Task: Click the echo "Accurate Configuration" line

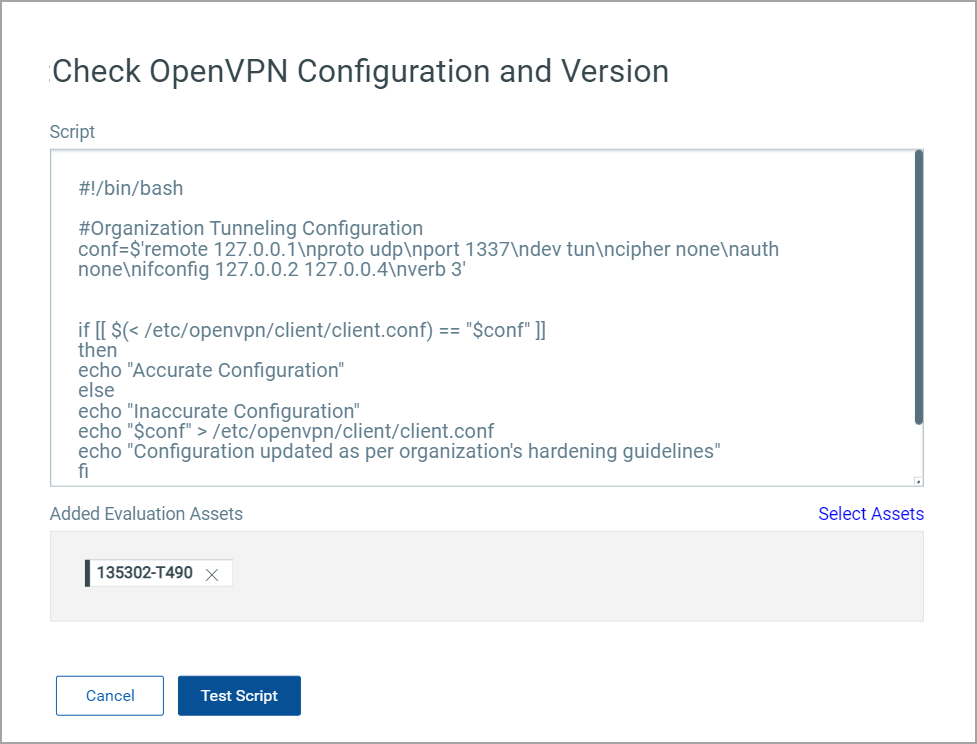Action: point(211,370)
